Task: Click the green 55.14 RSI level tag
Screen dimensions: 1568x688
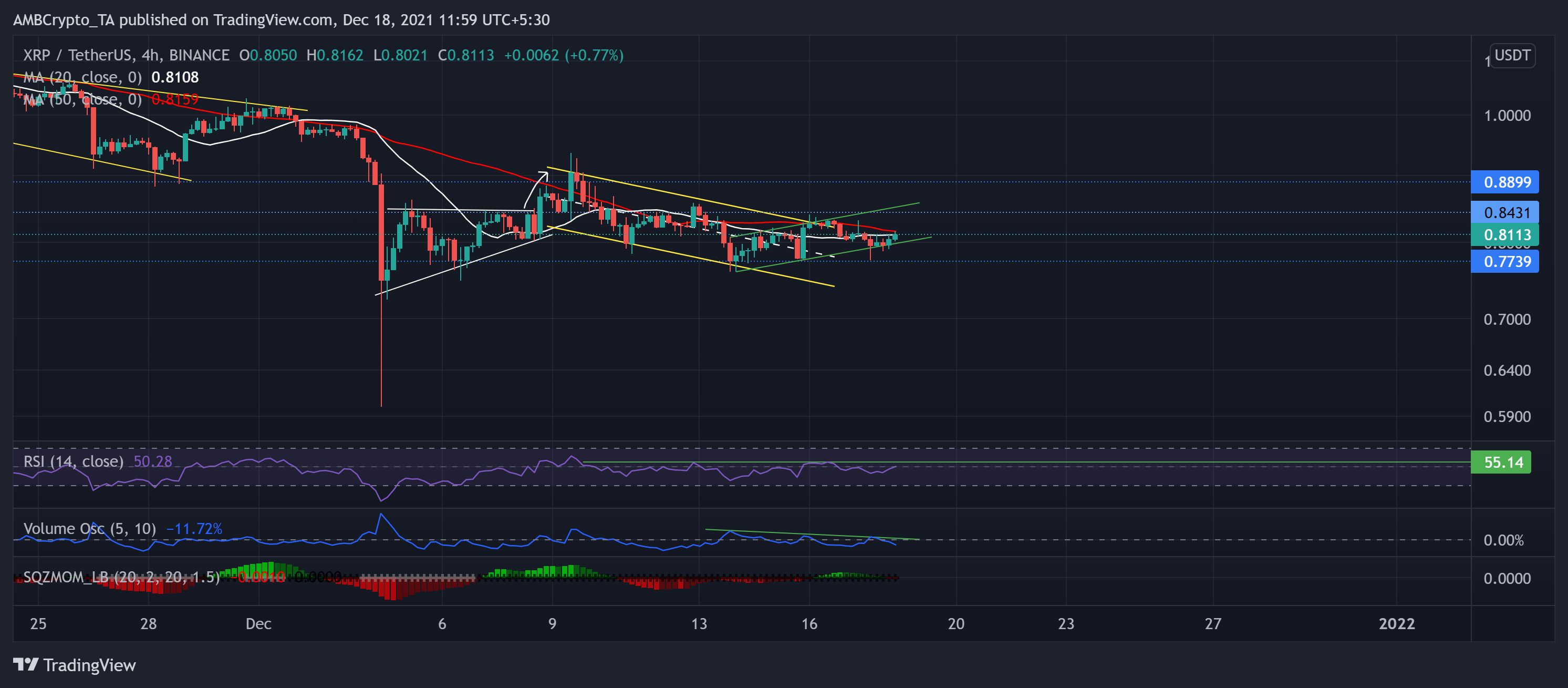Action: (1500, 462)
